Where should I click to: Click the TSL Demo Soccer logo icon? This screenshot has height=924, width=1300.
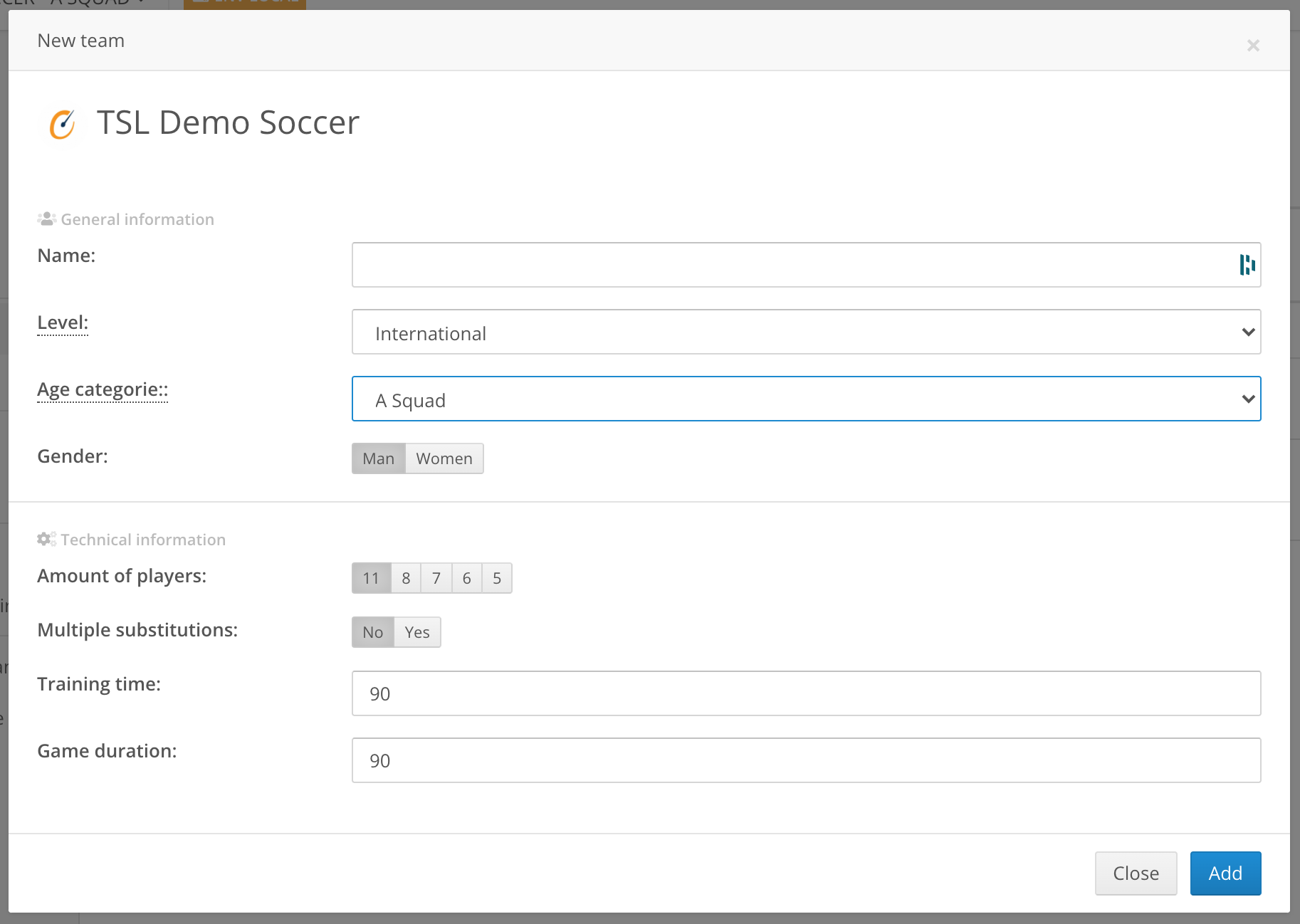62,122
